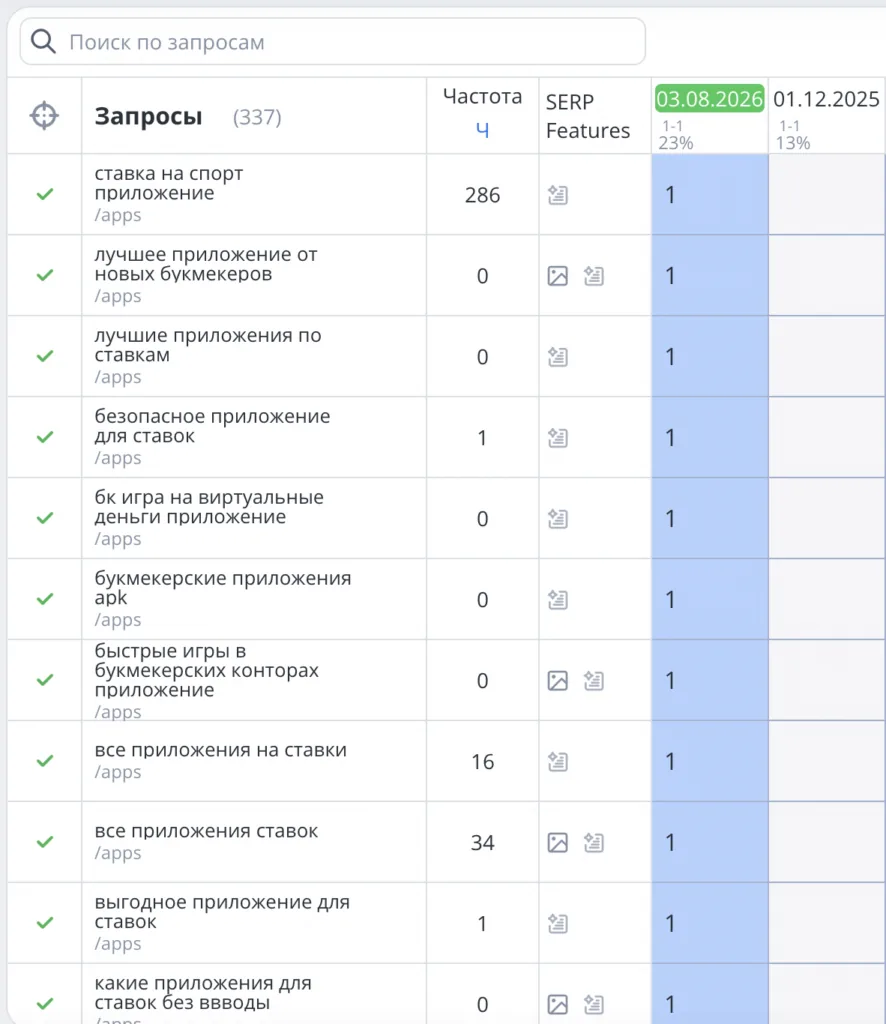Click AI snippet icon for "бк игра на виртуальные деньги"

[x=558, y=519]
